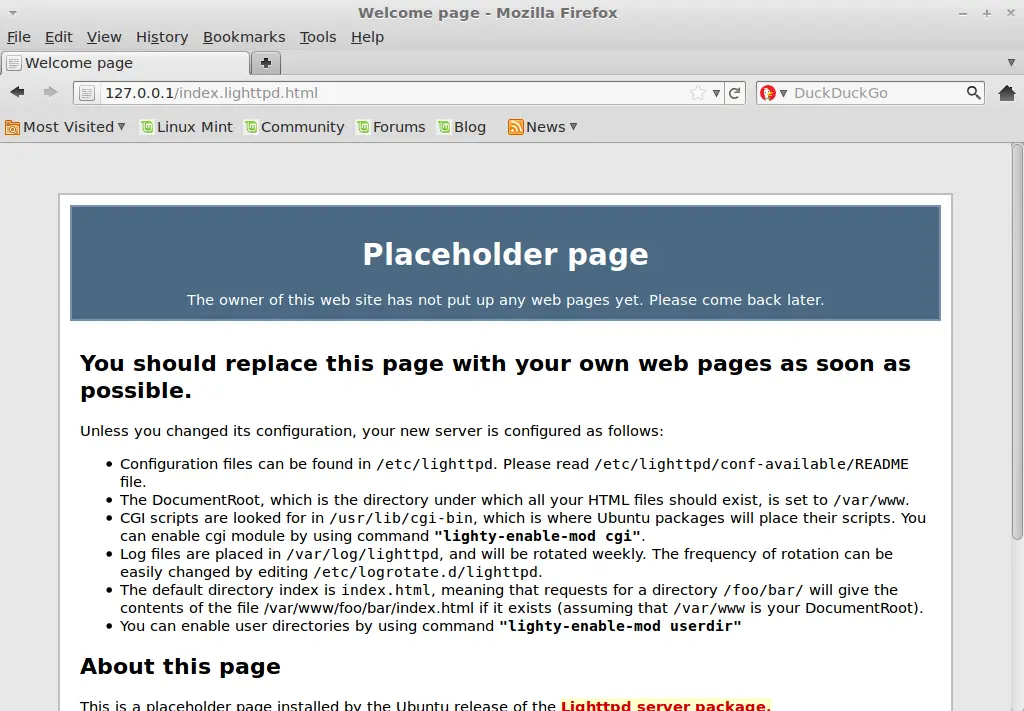Click the 'The default directory index' bullet text

pos(521,599)
